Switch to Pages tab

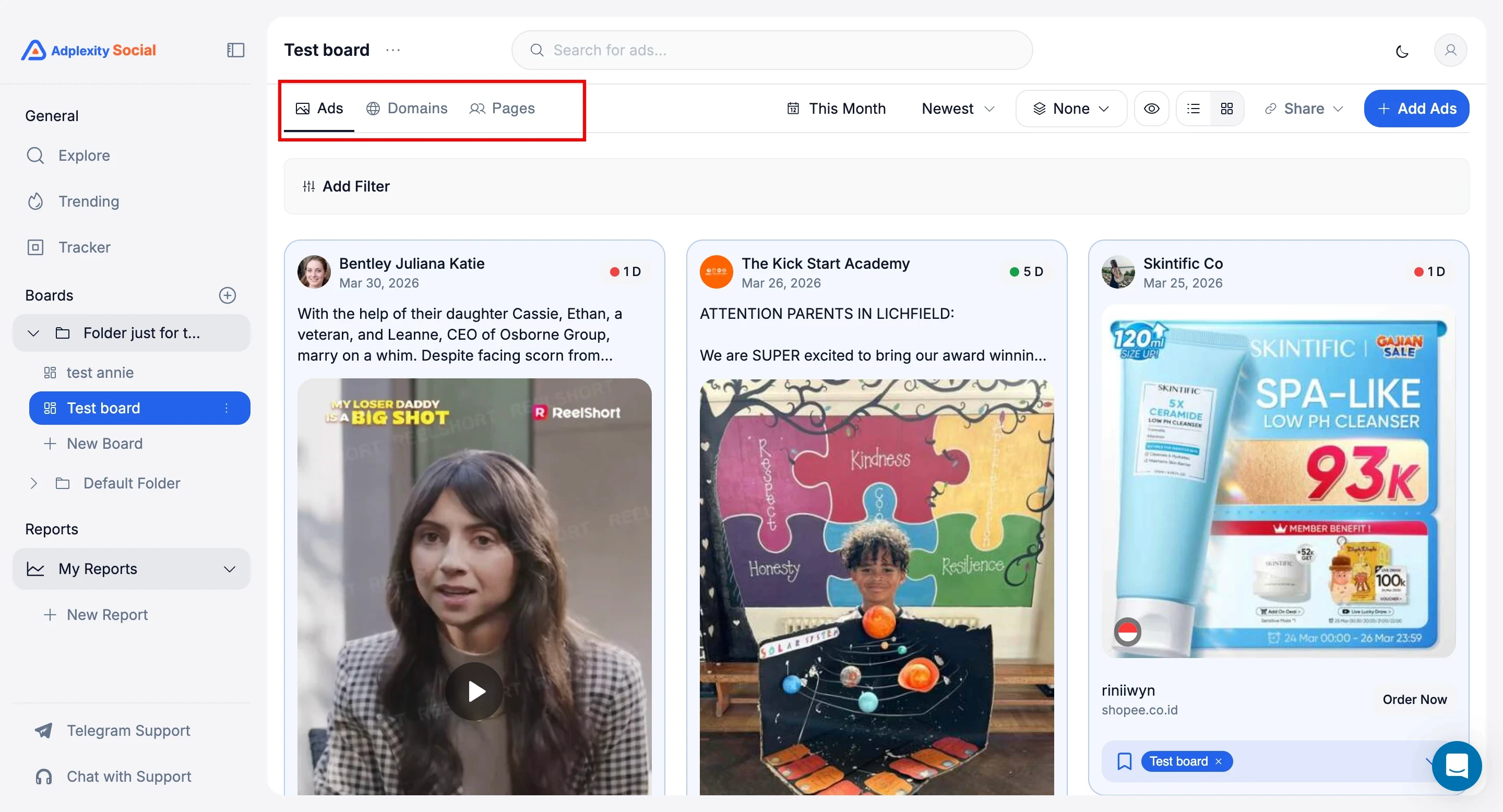[503, 109]
